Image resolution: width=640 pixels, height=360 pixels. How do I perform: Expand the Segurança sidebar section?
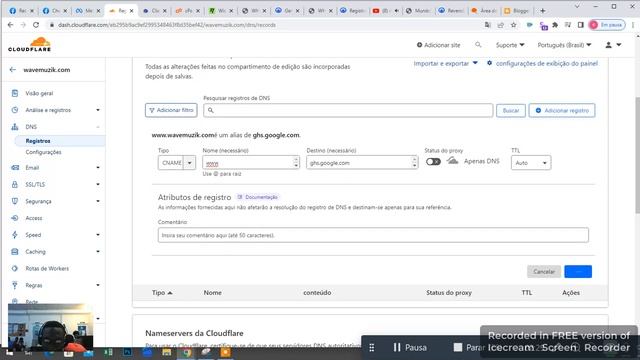98,201
